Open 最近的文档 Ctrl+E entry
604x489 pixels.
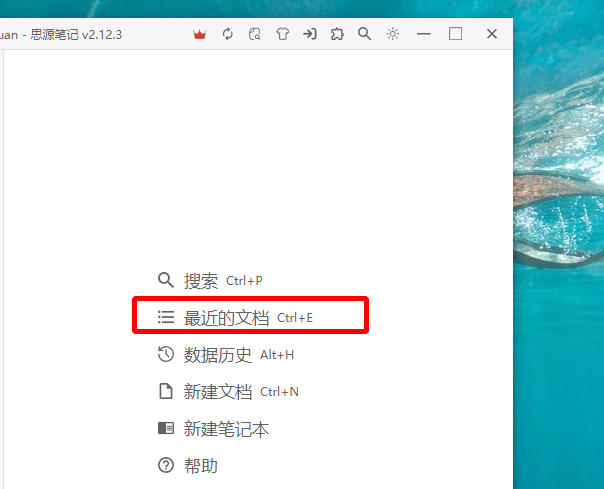point(235,318)
